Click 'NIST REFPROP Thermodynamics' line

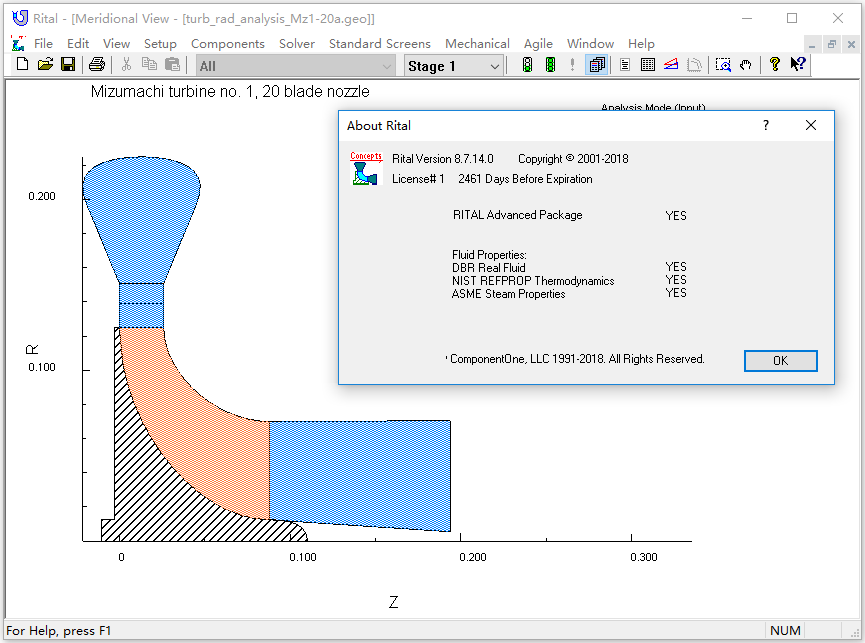pyautogui.click(x=533, y=281)
